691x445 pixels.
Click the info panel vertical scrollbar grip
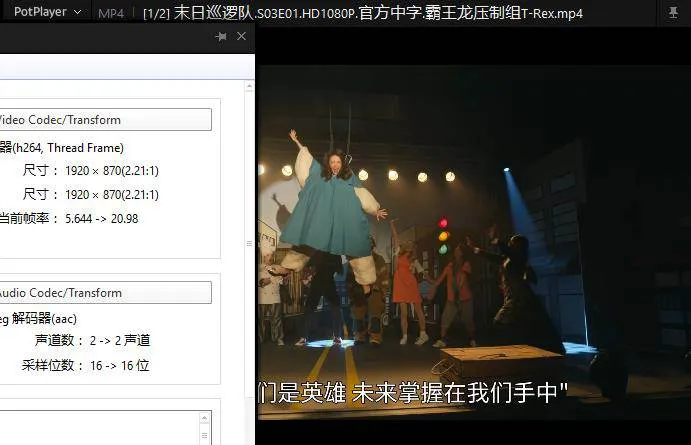pyautogui.click(x=249, y=243)
